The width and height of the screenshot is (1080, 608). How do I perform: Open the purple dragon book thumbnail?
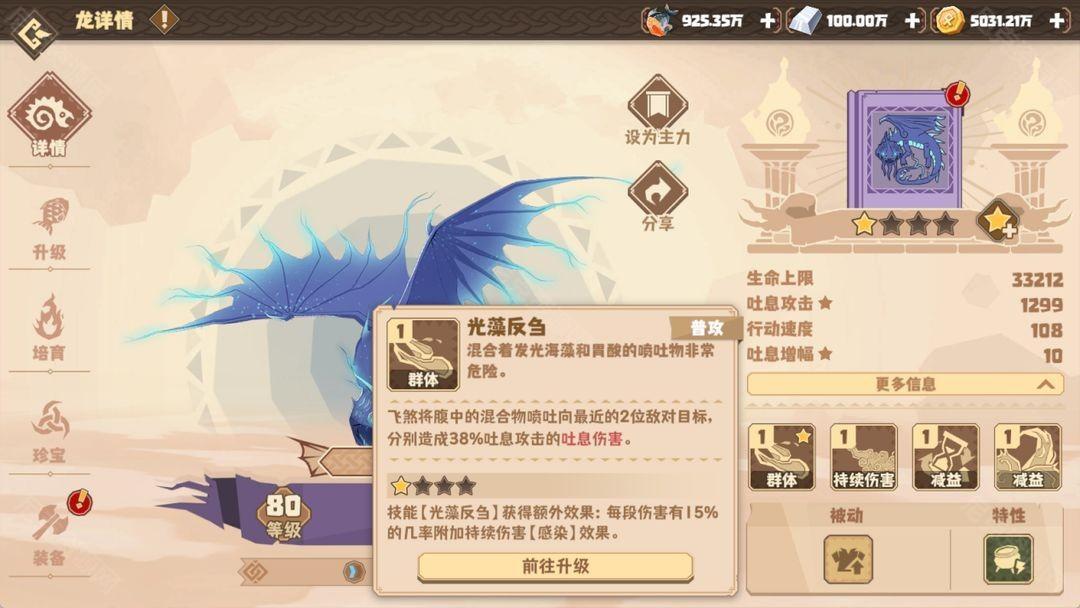(905, 150)
